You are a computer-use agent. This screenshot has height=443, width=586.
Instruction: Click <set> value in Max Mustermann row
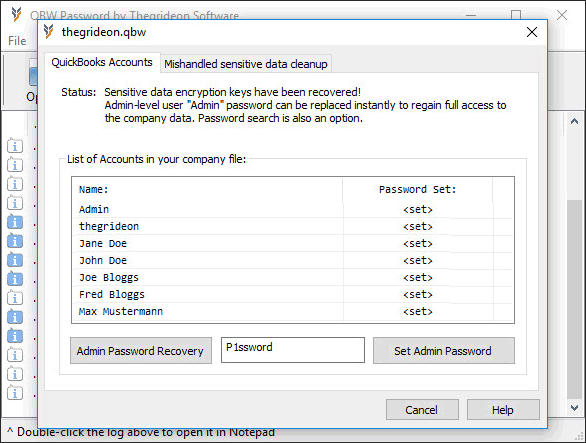click(418, 312)
